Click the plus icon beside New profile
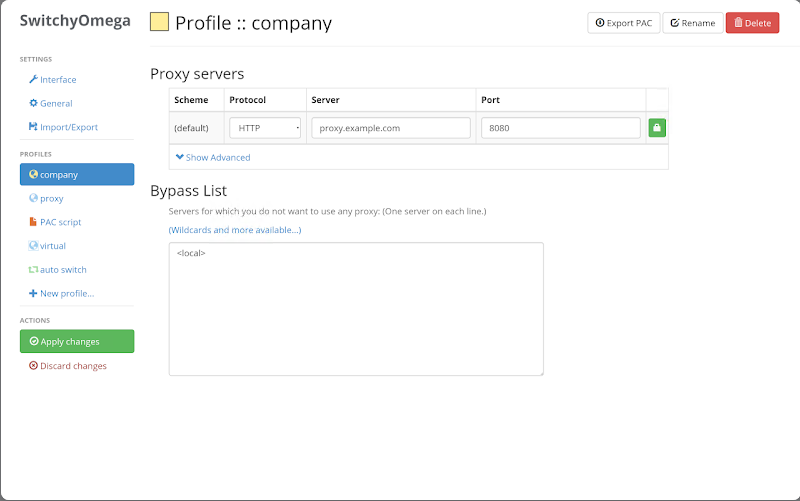This screenshot has height=501, width=800. [33, 293]
